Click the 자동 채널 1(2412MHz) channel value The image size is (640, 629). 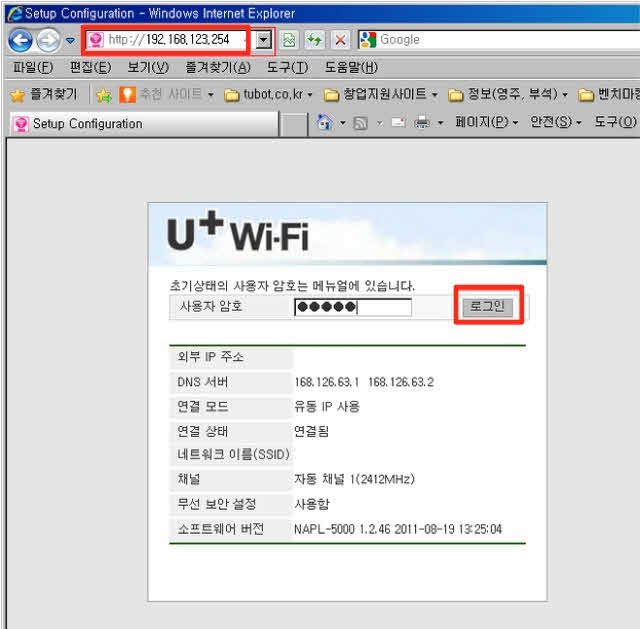tap(354, 479)
